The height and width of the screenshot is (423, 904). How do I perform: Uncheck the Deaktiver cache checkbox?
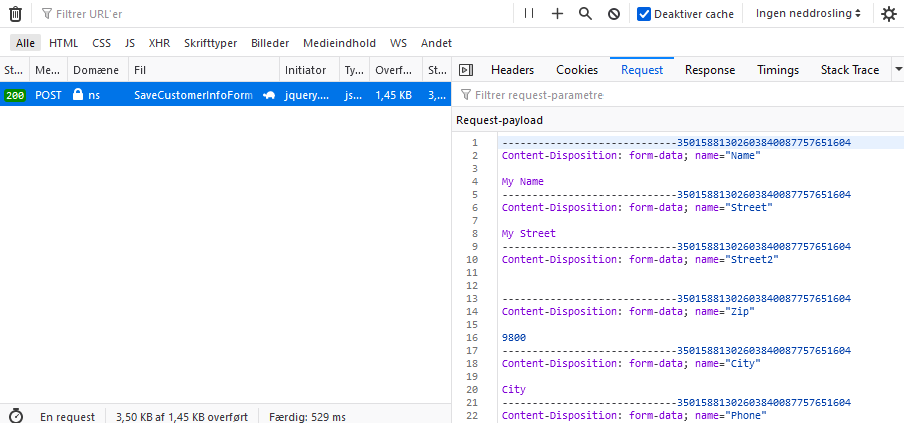(x=644, y=14)
